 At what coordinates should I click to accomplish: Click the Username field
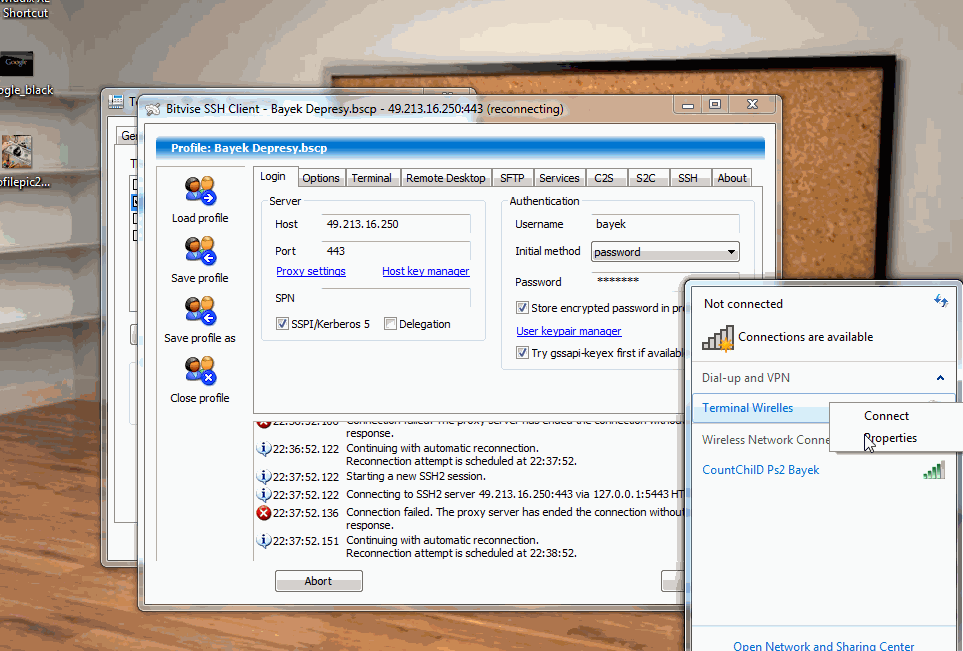point(665,224)
